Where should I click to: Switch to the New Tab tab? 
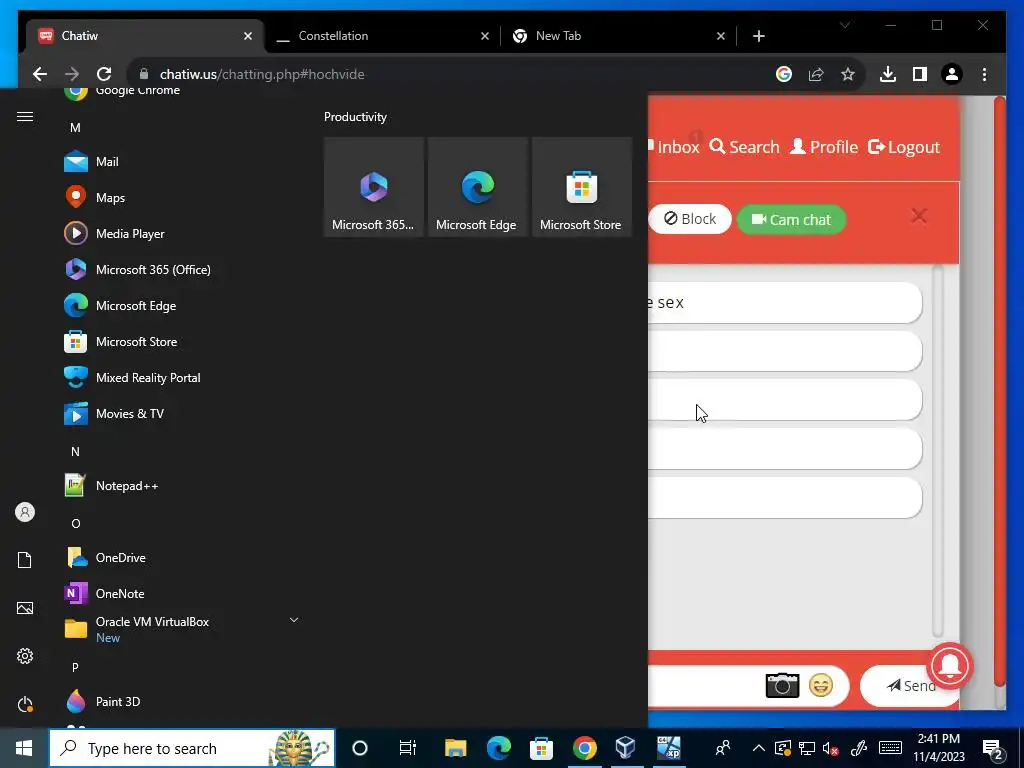point(618,36)
